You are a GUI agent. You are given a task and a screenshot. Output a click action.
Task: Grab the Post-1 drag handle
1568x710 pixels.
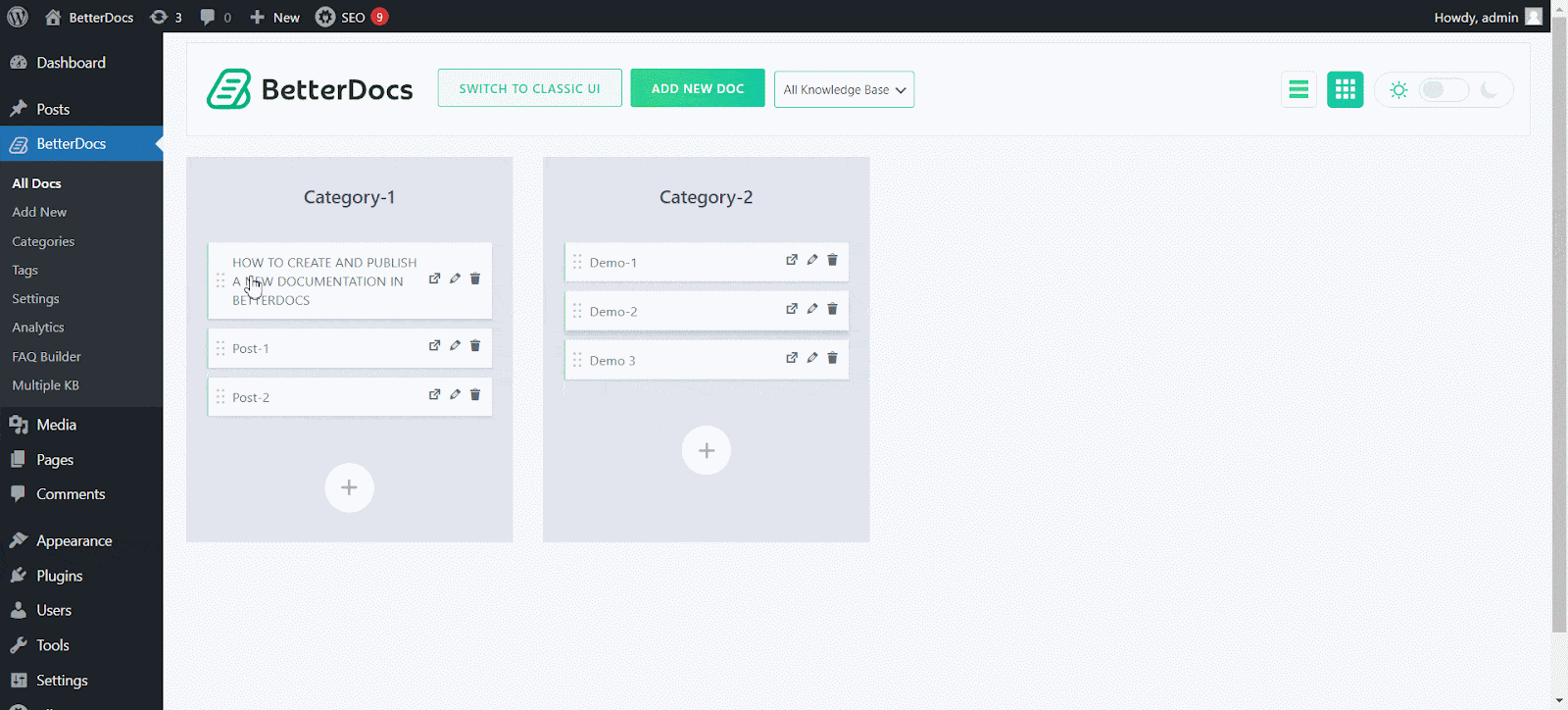pyautogui.click(x=220, y=348)
